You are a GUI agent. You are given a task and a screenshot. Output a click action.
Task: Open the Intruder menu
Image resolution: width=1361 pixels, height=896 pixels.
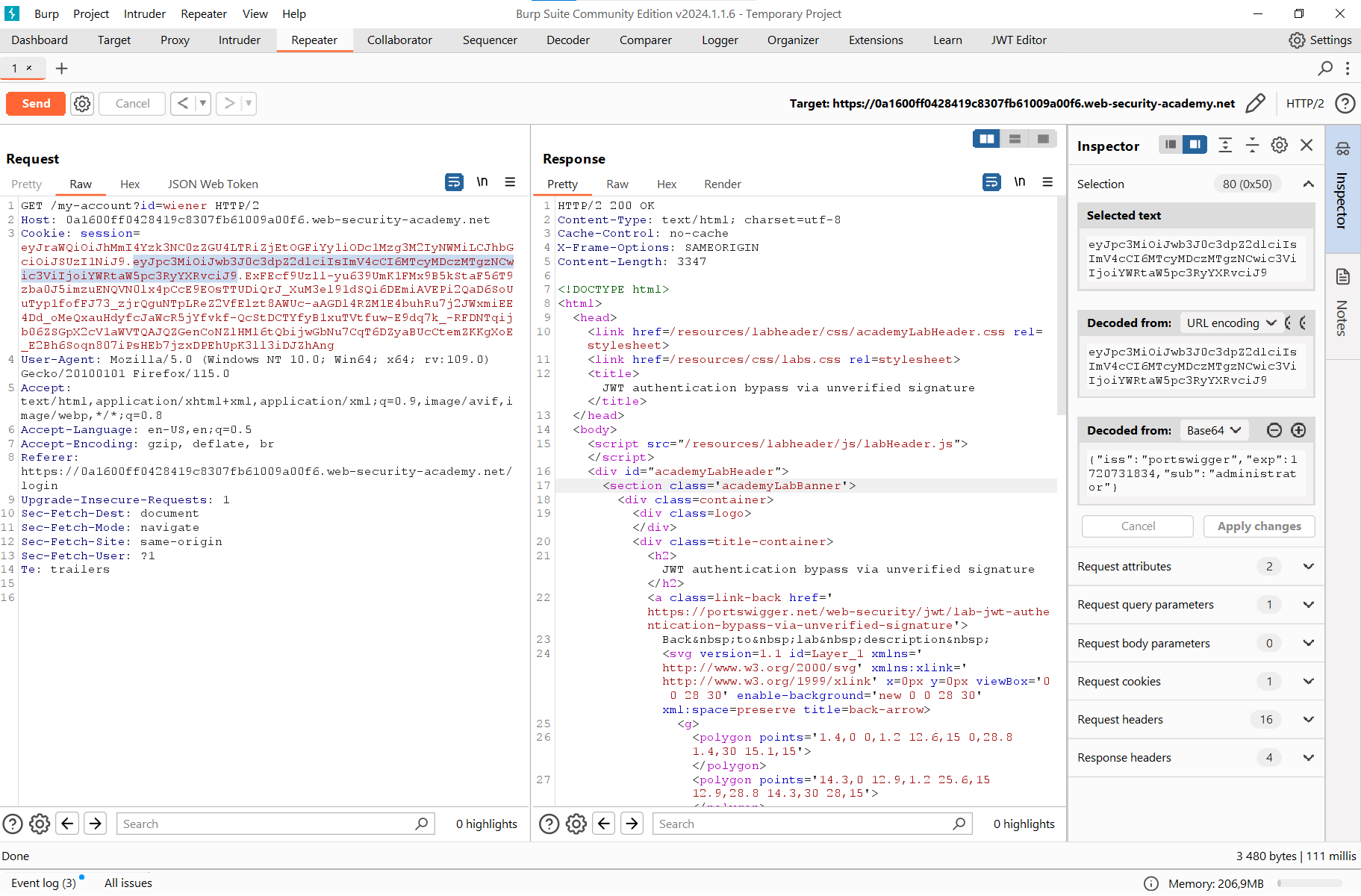145,13
